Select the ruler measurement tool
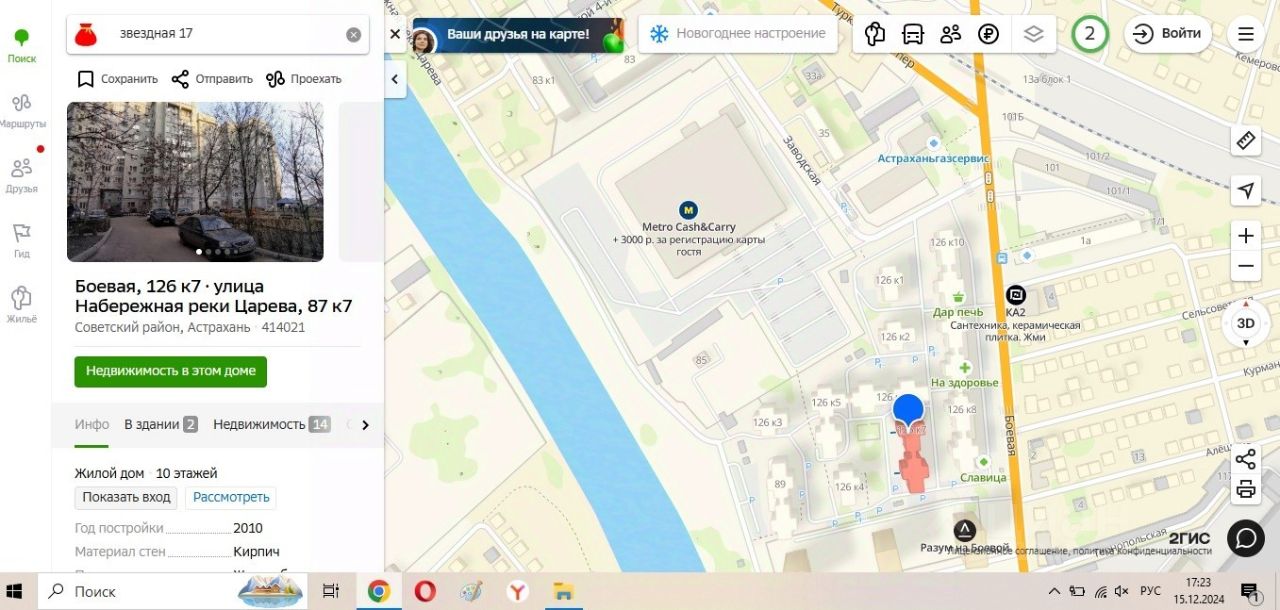This screenshot has width=1280, height=610. [x=1246, y=141]
